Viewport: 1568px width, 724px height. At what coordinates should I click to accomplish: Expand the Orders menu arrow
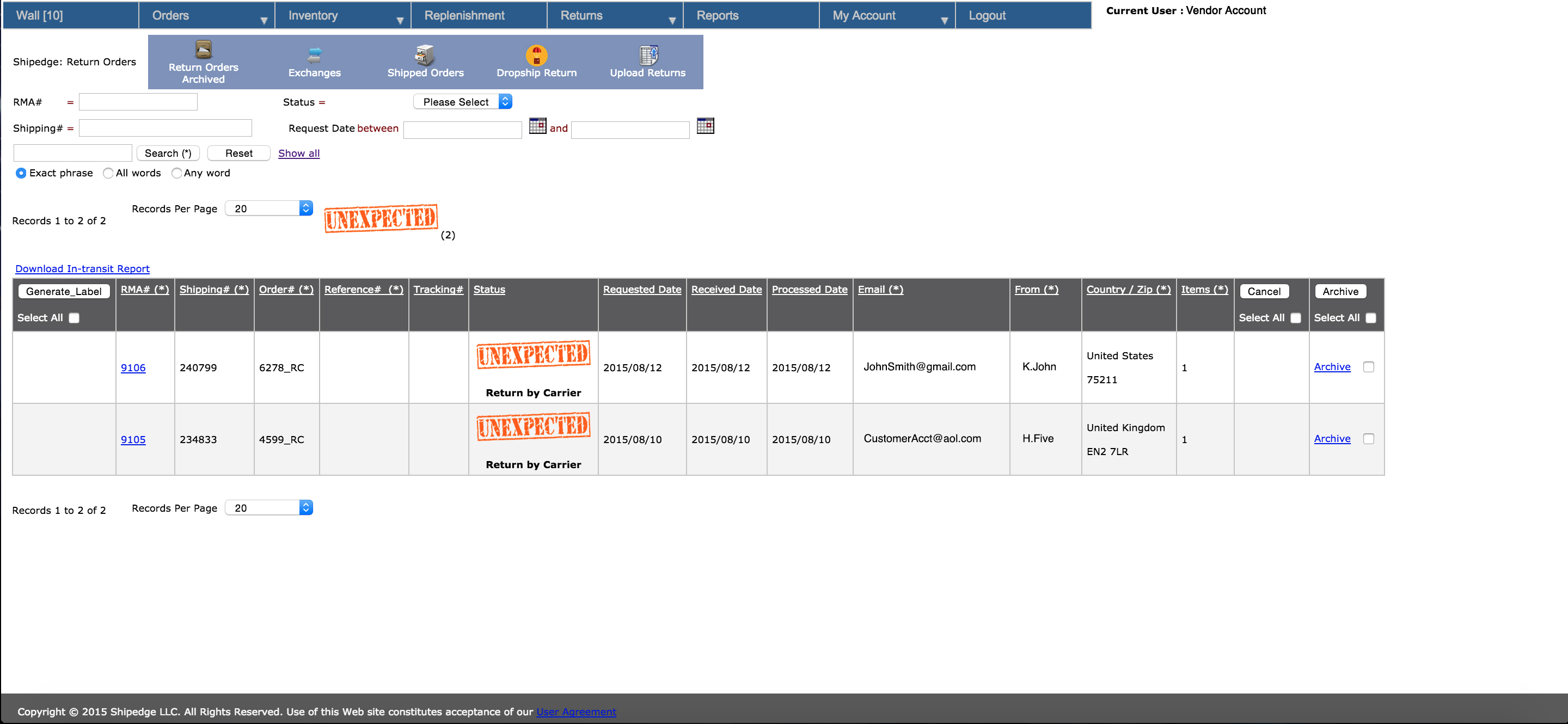tap(264, 20)
